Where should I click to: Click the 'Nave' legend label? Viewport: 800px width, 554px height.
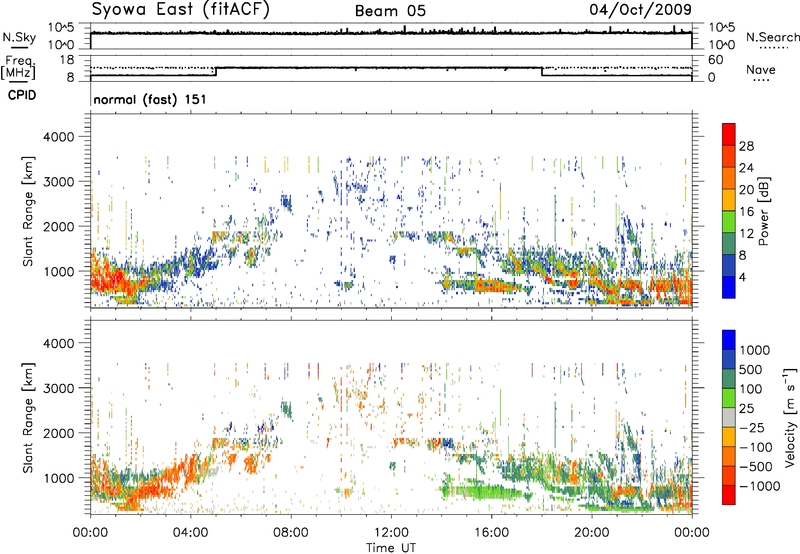[x=761, y=69]
